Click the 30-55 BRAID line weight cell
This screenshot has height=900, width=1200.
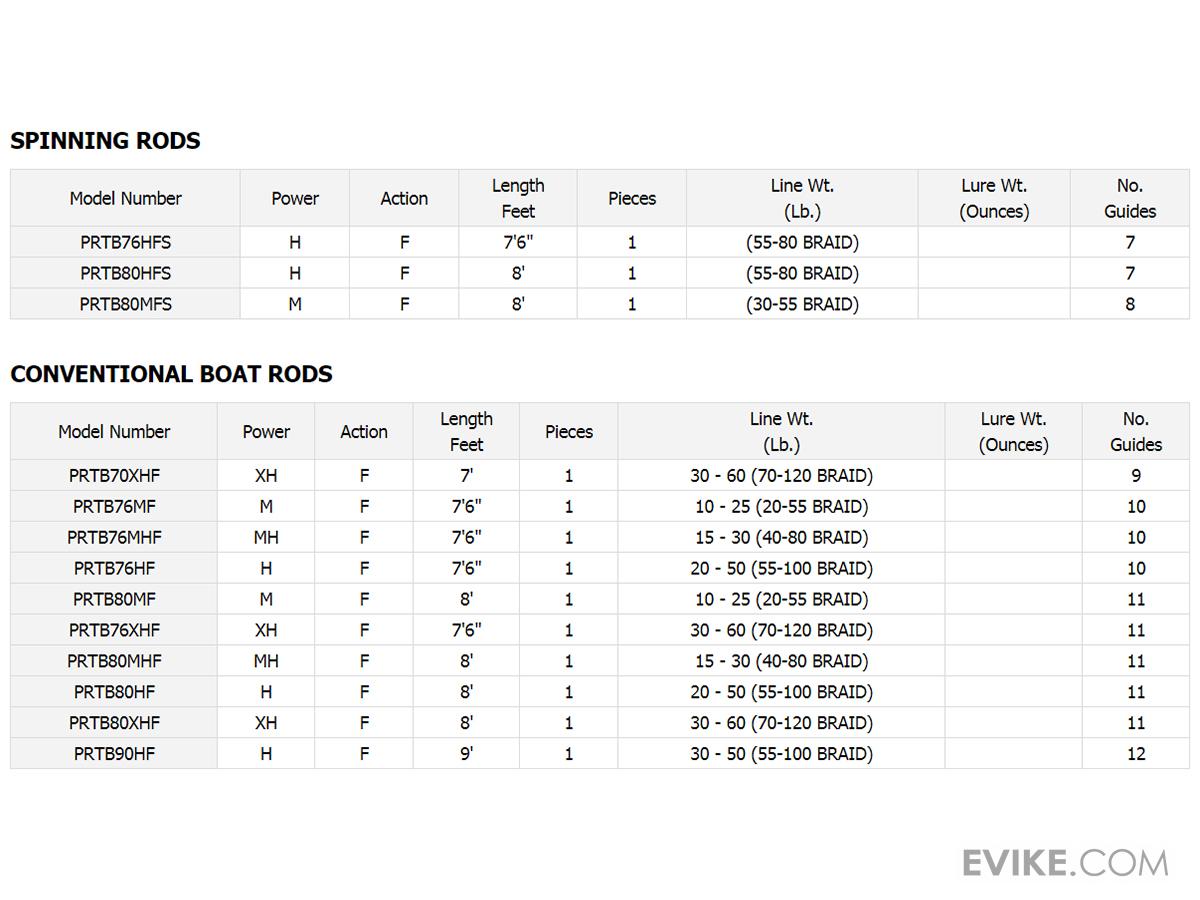[802, 304]
